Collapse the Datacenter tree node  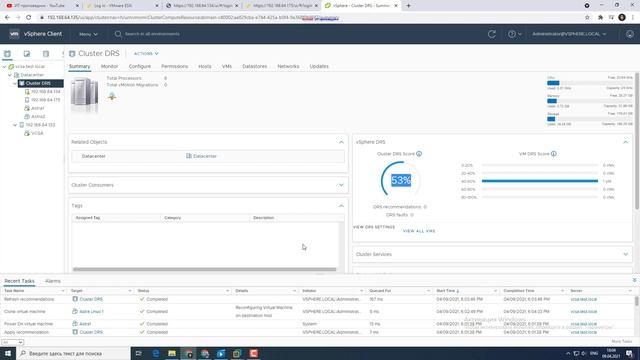pyautogui.click(x=10, y=75)
